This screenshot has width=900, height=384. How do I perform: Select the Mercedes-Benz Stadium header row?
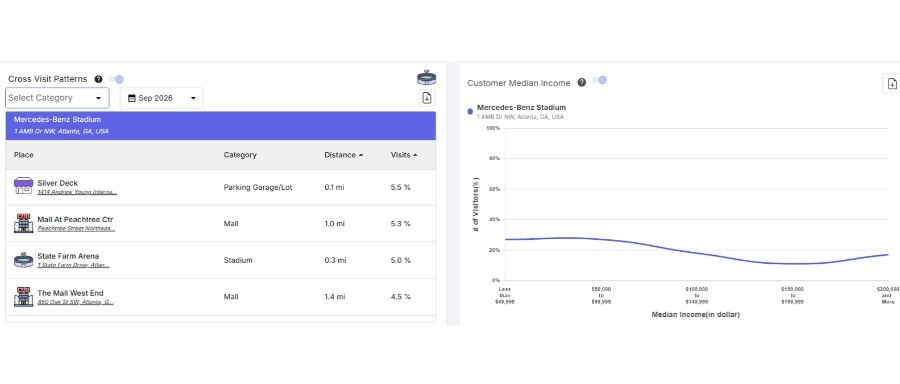coord(220,126)
